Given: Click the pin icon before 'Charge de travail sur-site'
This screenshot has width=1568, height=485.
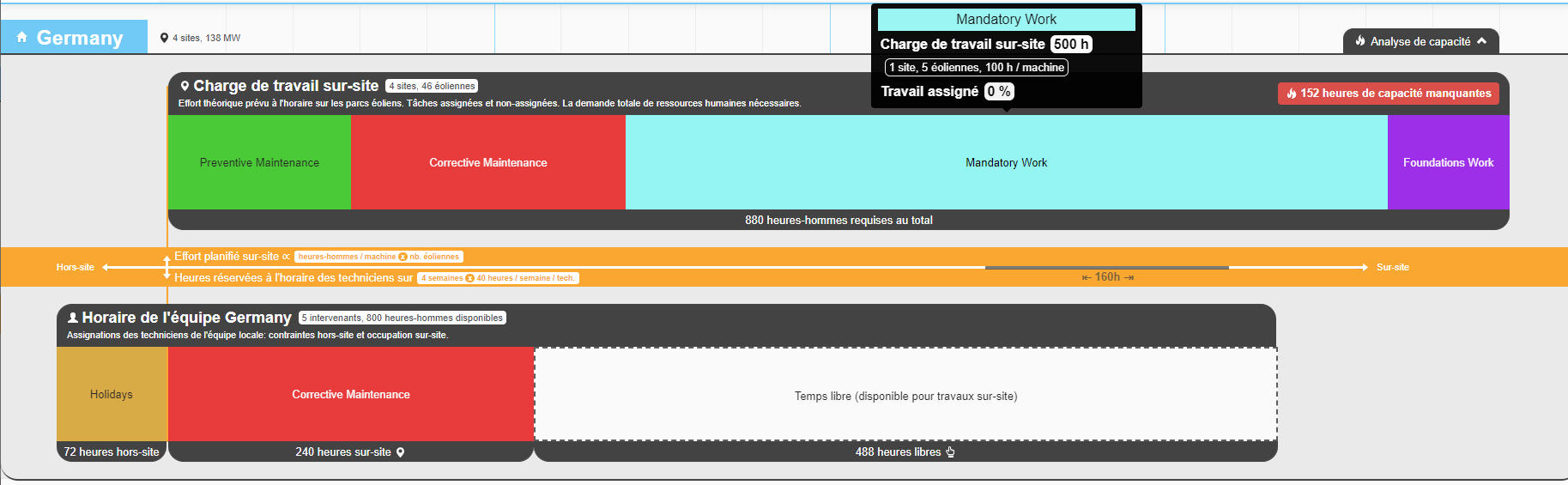Looking at the screenshot, I should (x=185, y=86).
